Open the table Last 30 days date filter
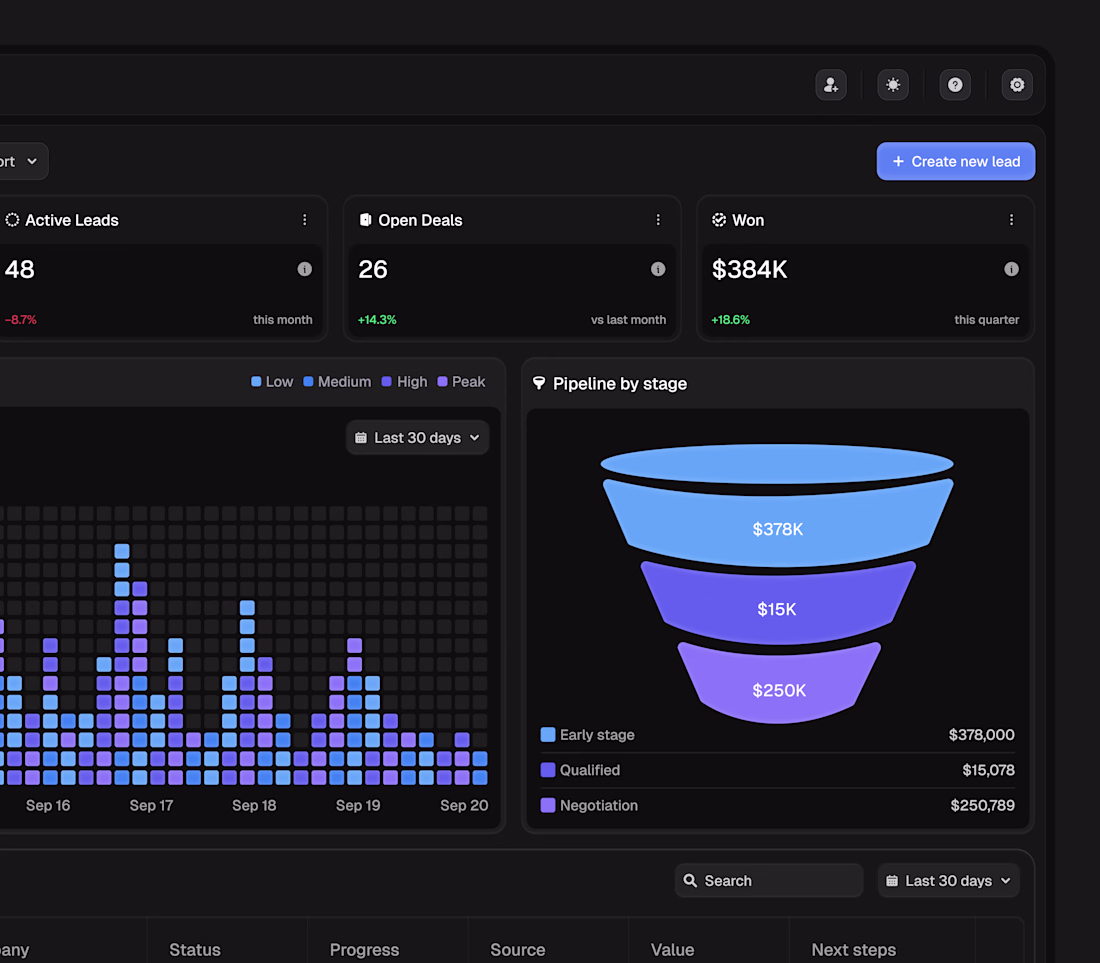The height and width of the screenshot is (963, 1100). (x=948, y=881)
